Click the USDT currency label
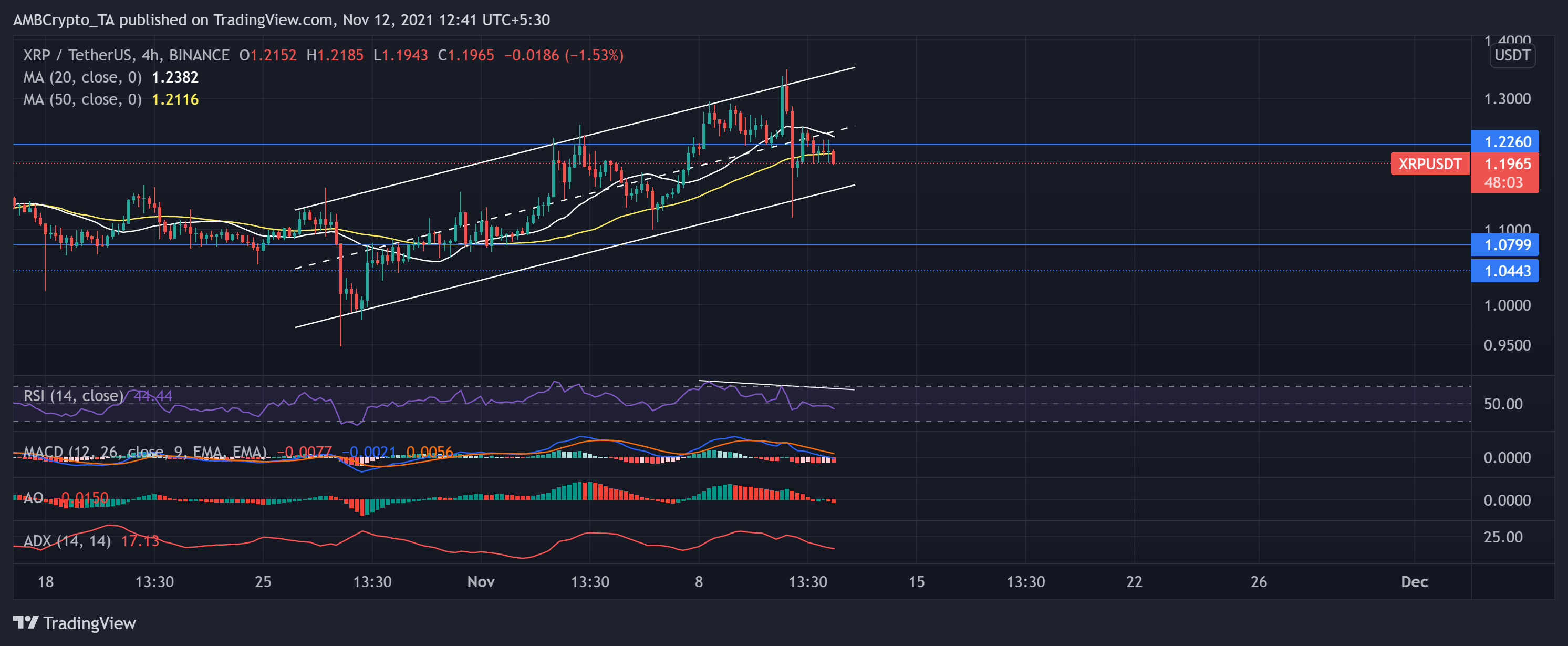1568x646 pixels. pos(1512,55)
